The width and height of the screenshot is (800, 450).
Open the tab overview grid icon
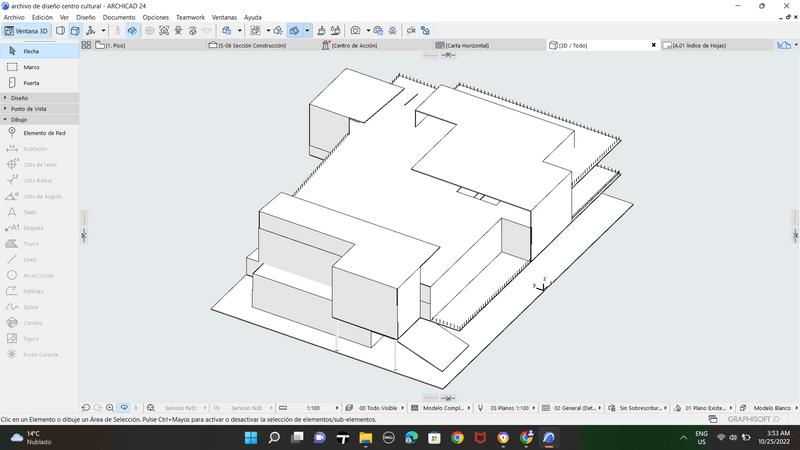(x=86, y=45)
